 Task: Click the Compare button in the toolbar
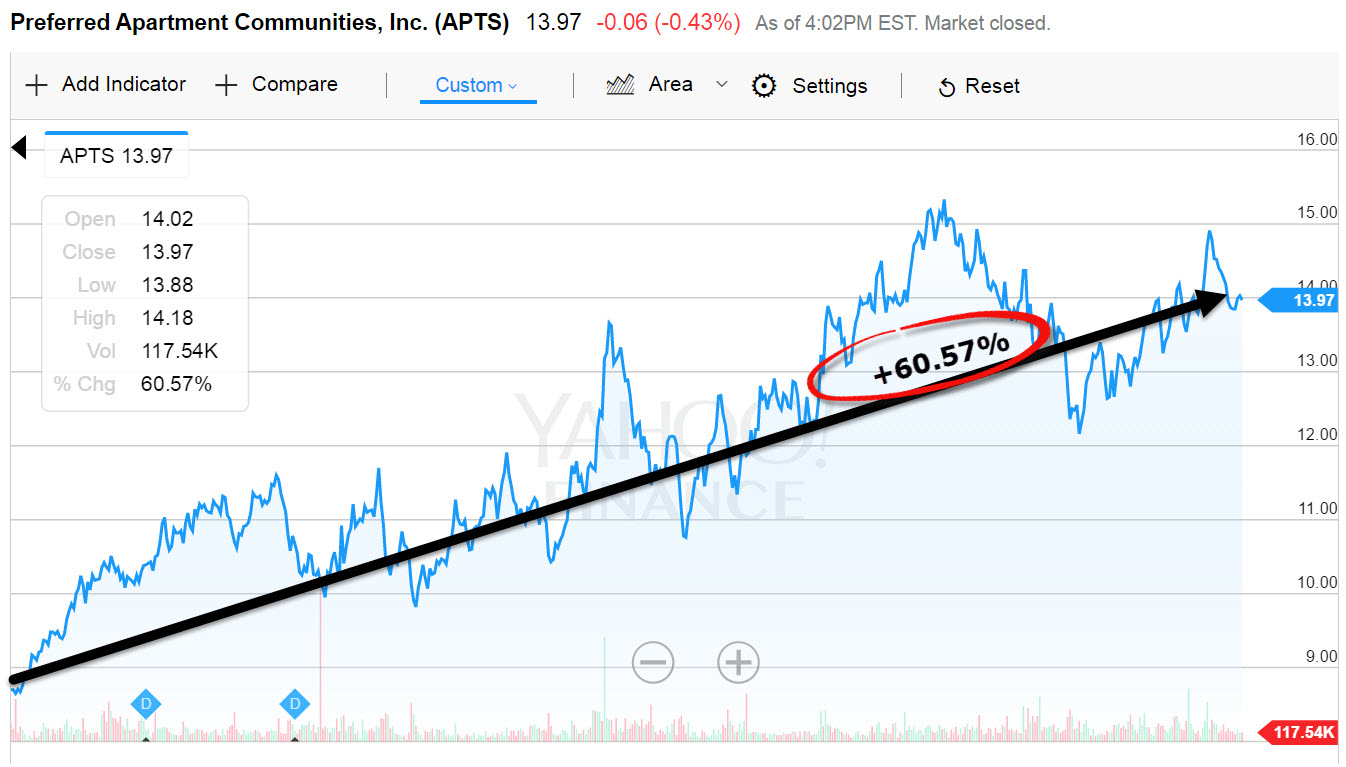coord(276,85)
